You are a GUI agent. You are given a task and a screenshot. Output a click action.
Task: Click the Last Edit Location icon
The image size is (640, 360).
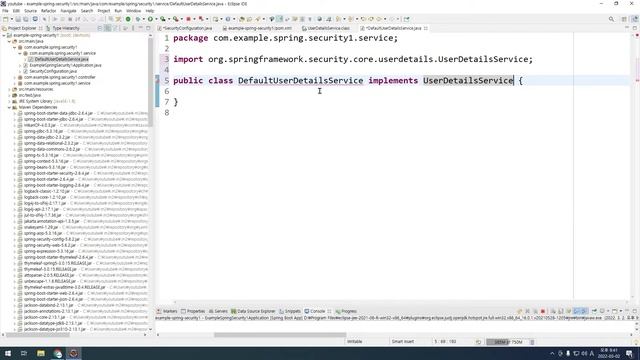(x=363, y=19)
